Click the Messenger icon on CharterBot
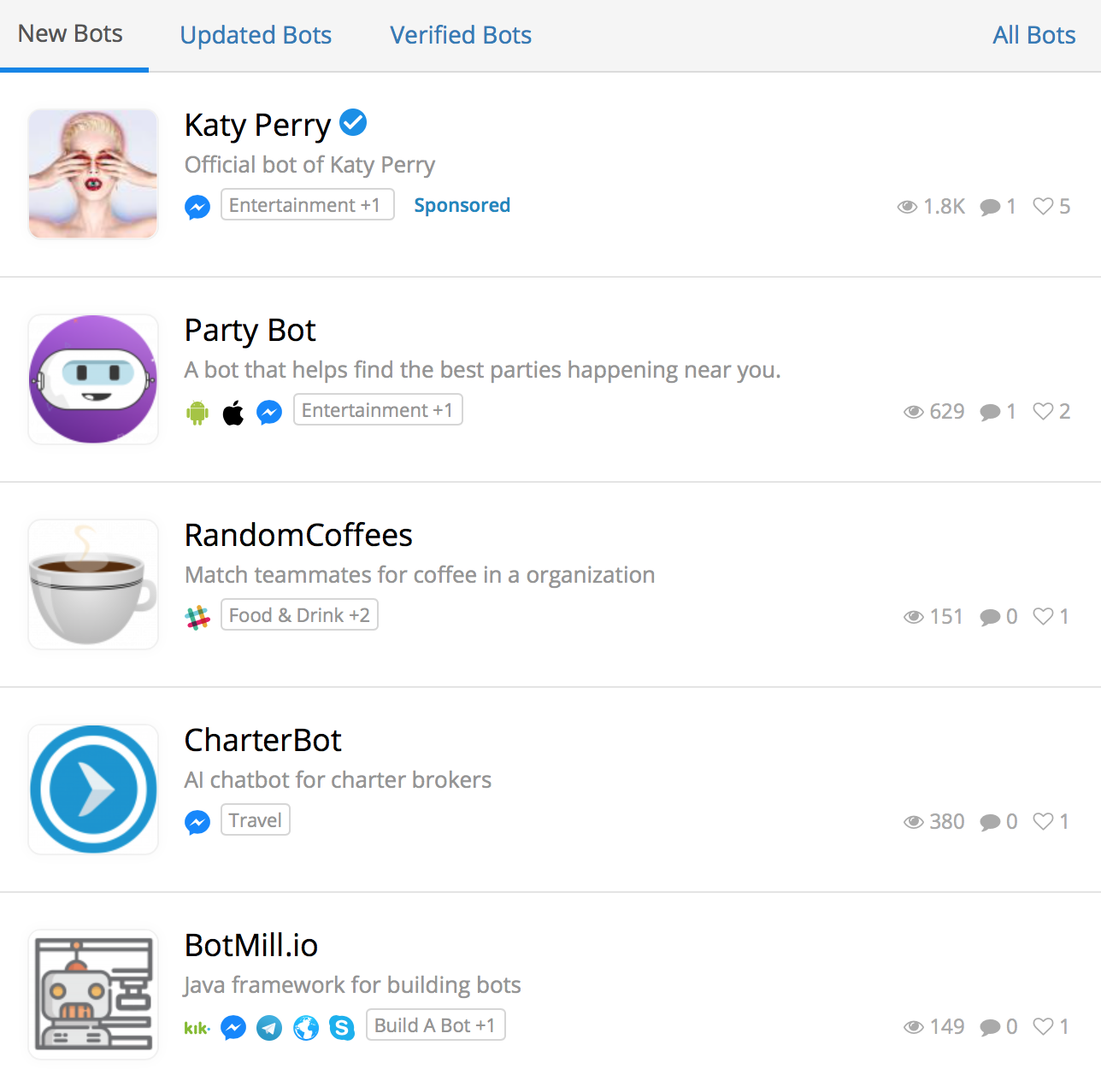The width and height of the screenshot is (1101, 1092). point(197,821)
